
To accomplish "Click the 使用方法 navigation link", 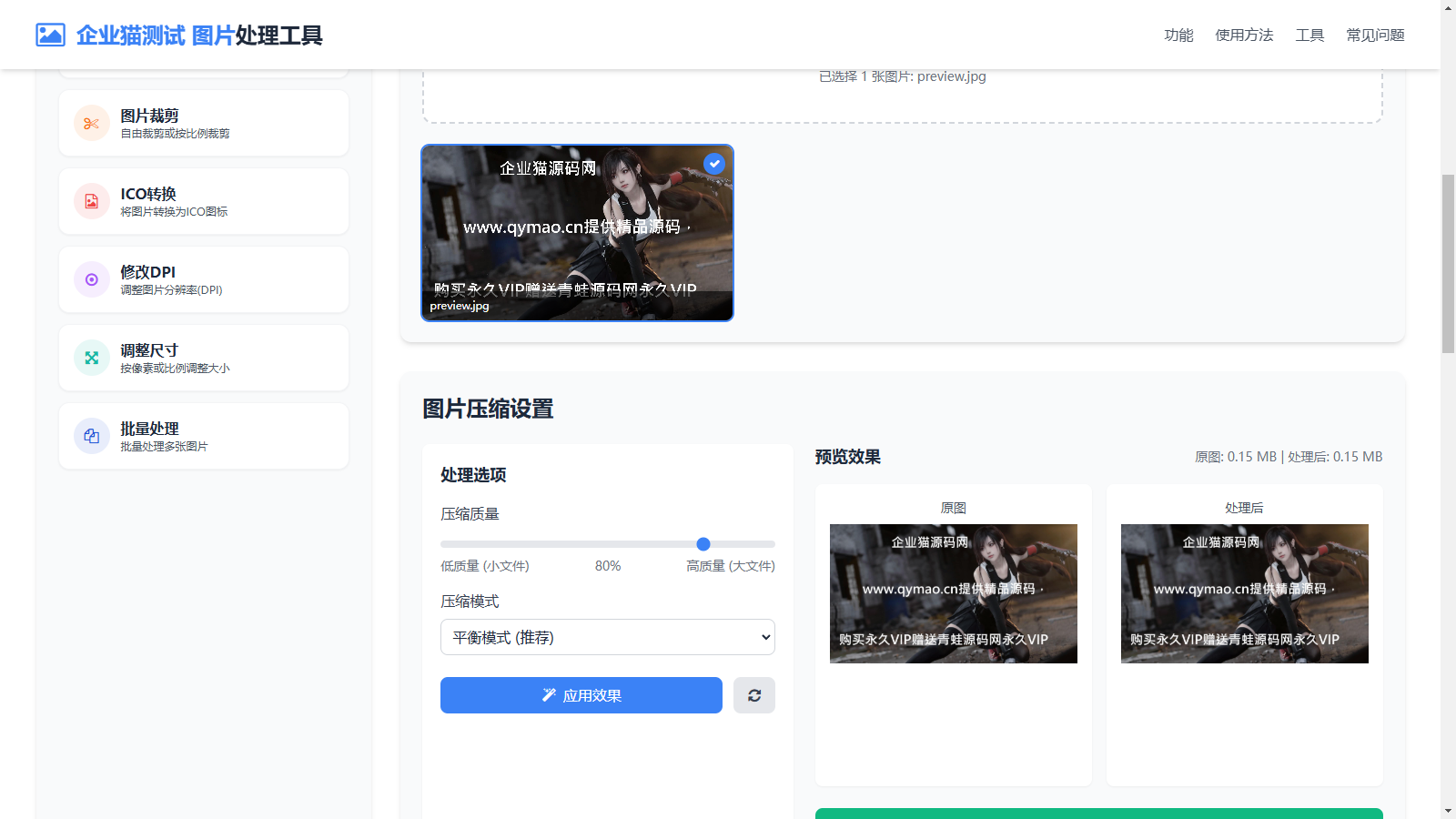I will pos(1243,35).
